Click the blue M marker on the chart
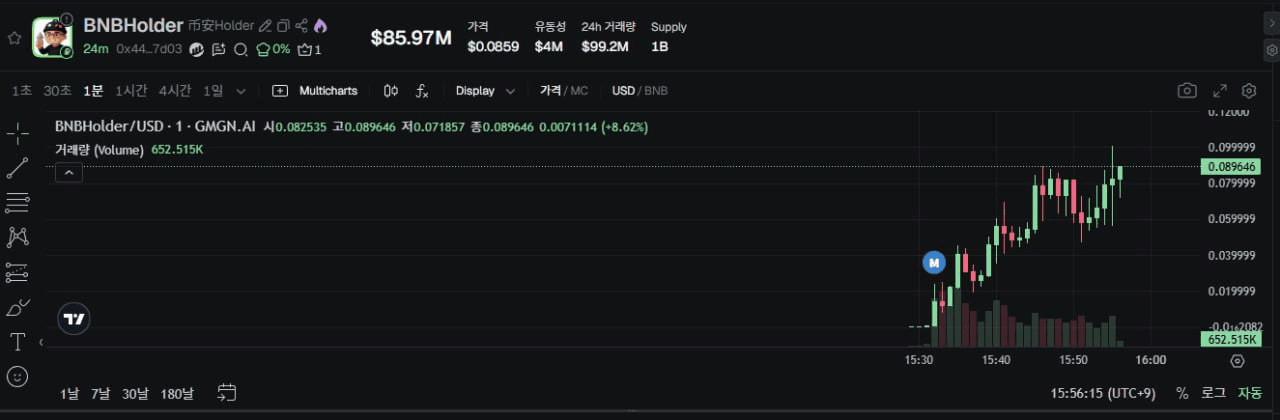 click(933, 263)
